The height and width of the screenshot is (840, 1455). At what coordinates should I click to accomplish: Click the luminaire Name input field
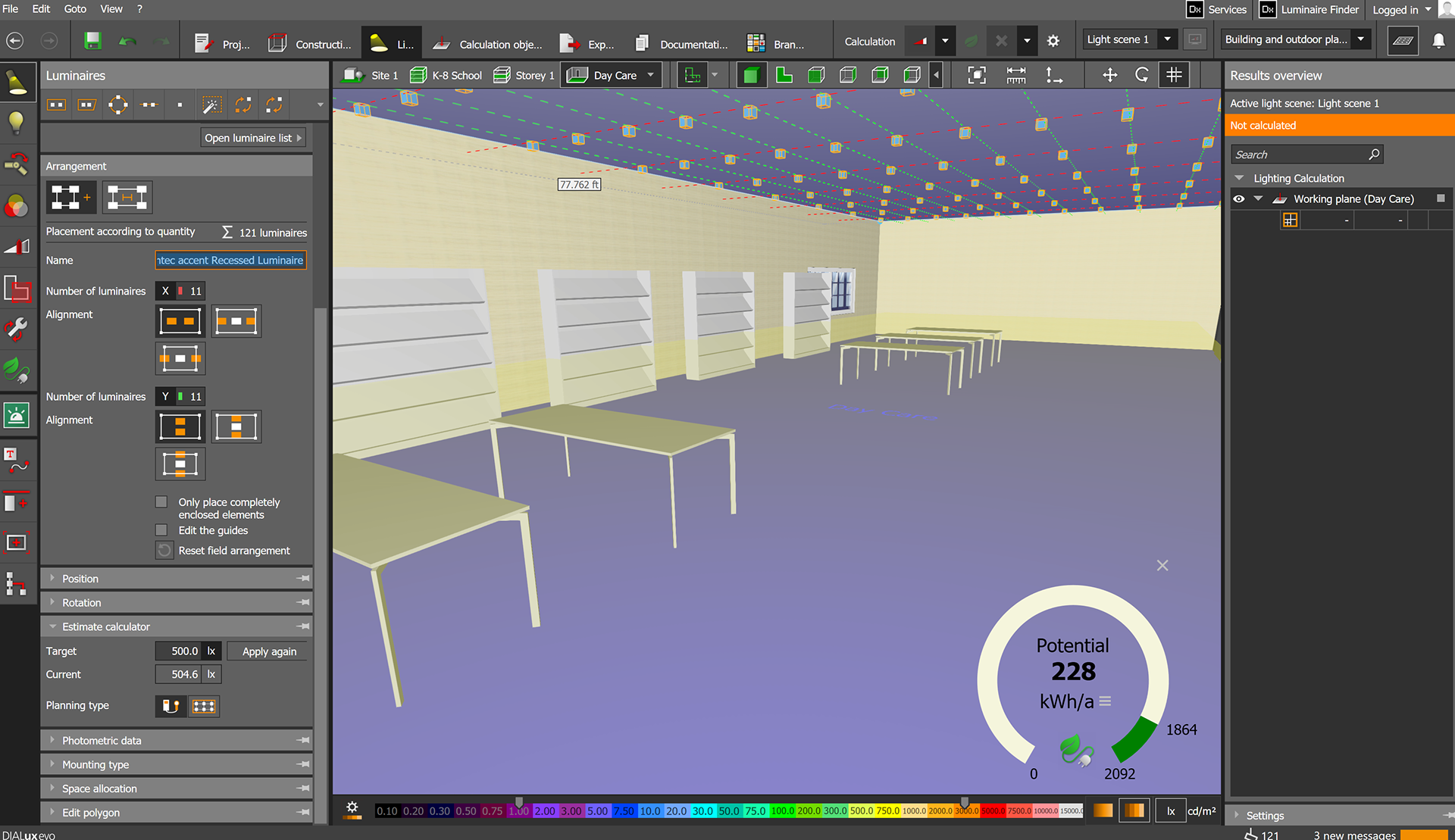click(230, 260)
